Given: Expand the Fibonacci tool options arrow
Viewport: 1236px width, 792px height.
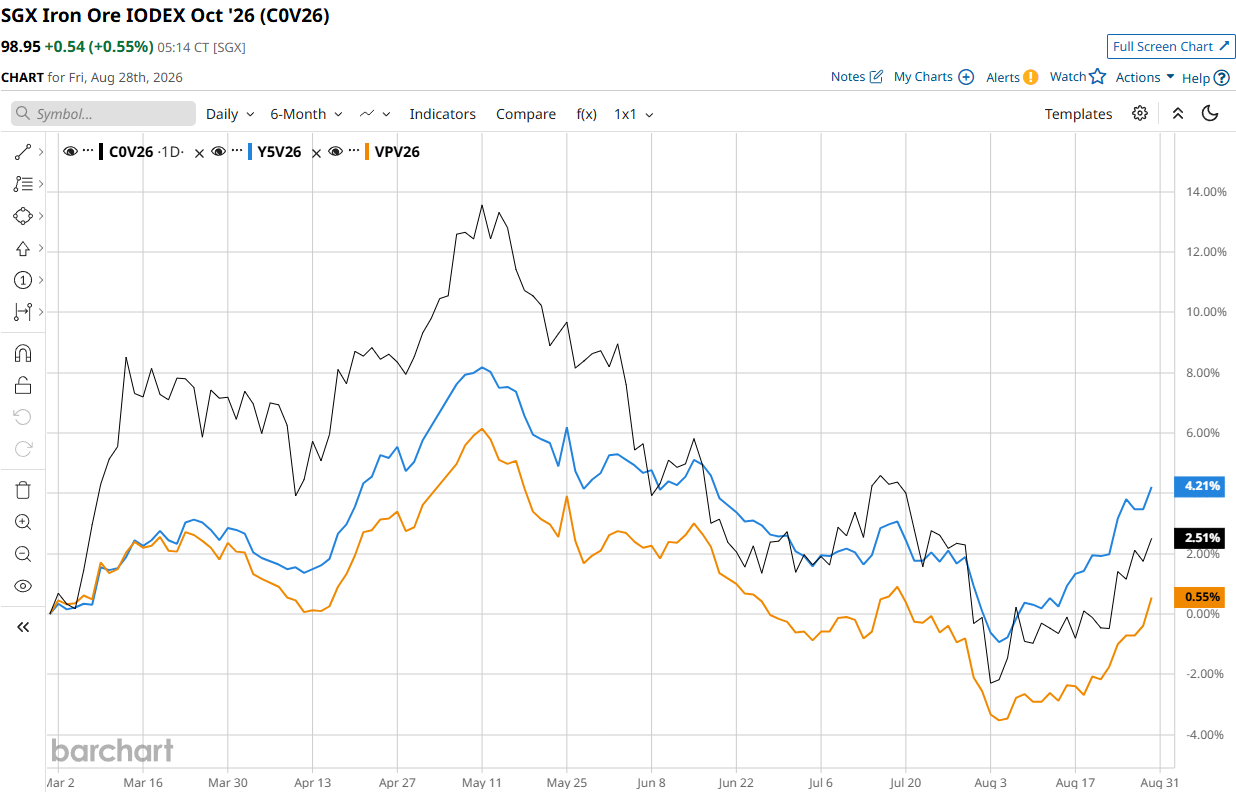Looking at the screenshot, I should pyautogui.click(x=41, y=184).
